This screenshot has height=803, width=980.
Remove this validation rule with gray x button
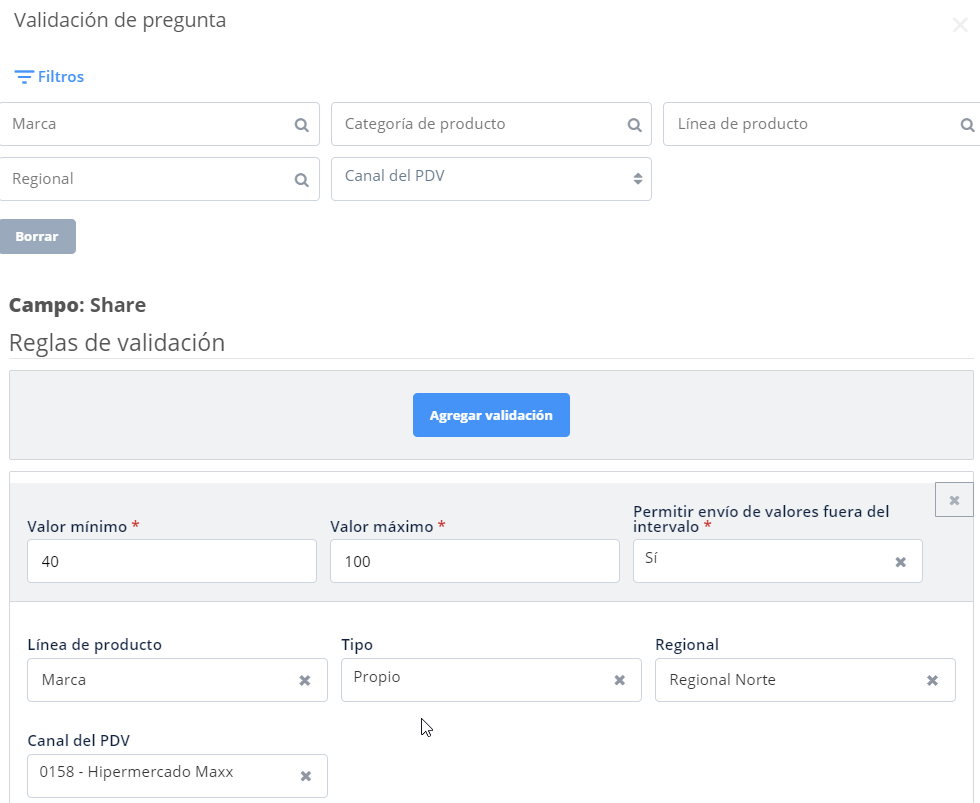(954, 499)
